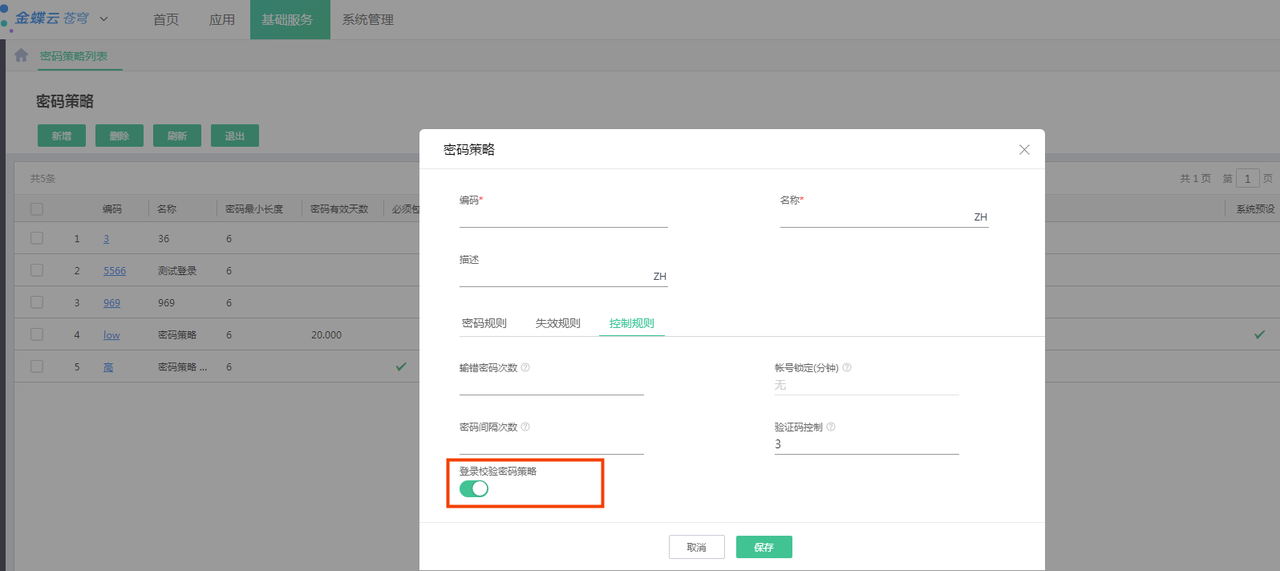Click the page number input box
Image resolution: width=1280 pixels, height=571 pixels.
[x=1247, y=178]
